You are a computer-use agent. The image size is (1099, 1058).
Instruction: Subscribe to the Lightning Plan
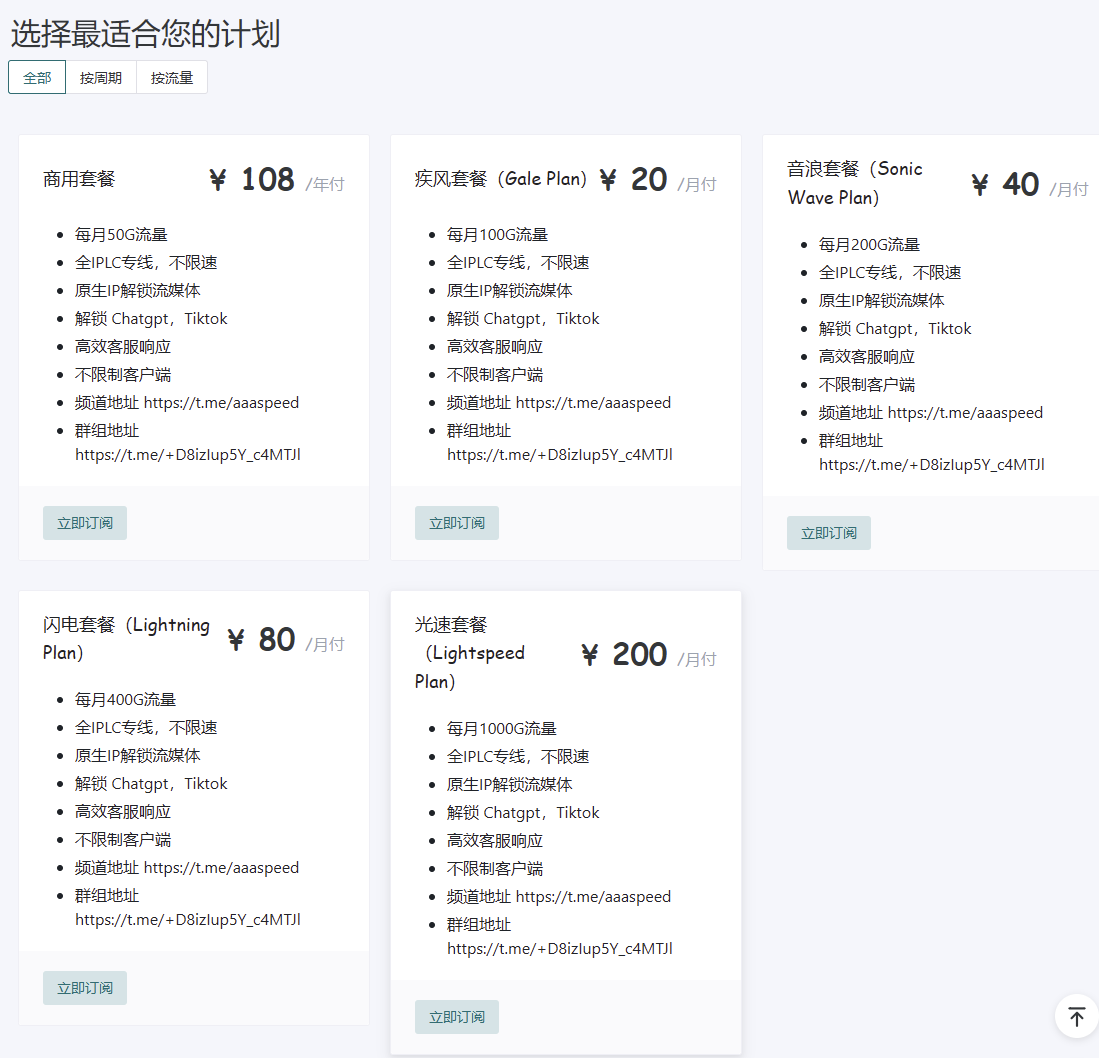point(85,988)
